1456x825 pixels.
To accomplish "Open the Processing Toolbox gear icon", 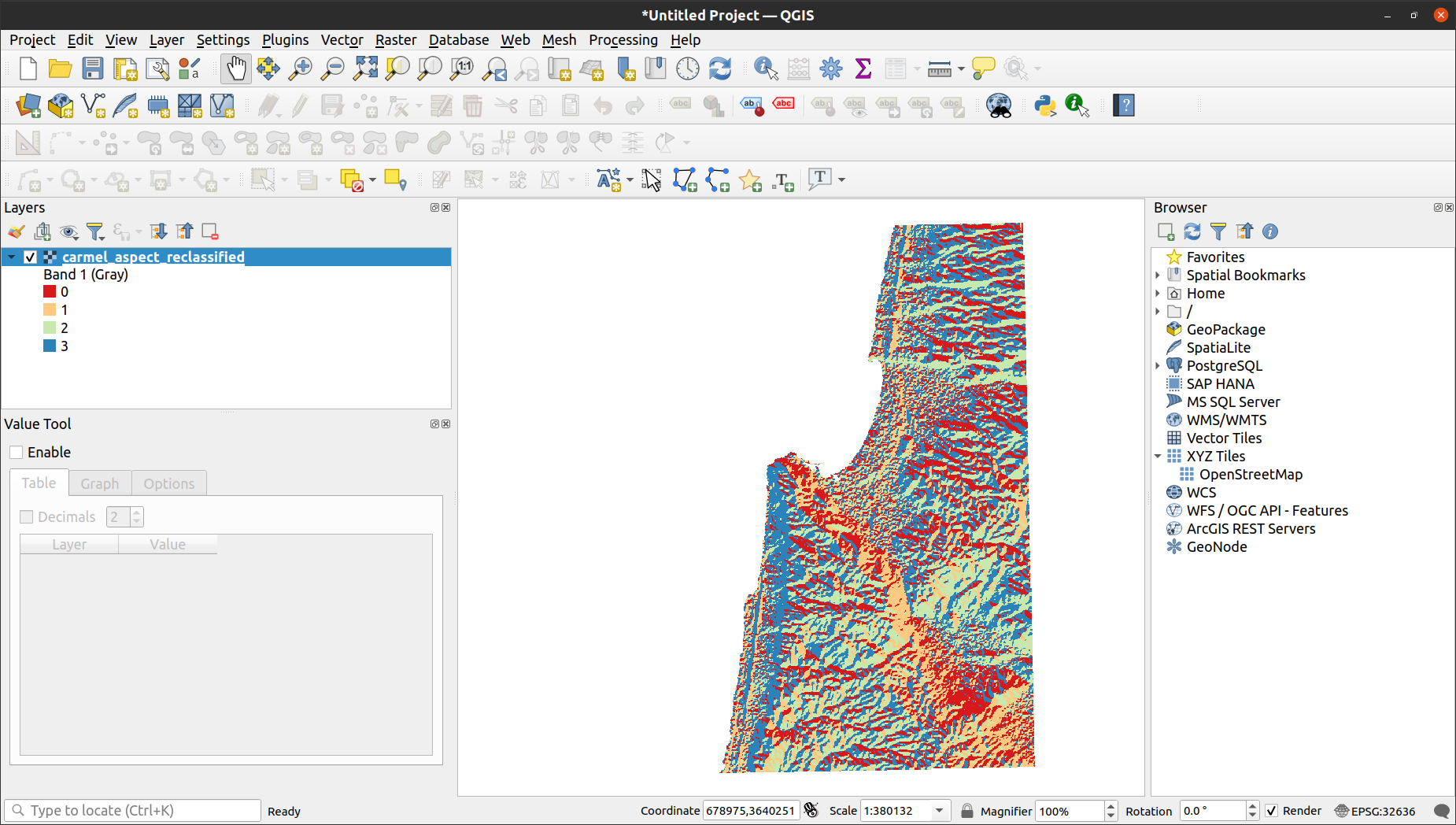I will (831, 69).
